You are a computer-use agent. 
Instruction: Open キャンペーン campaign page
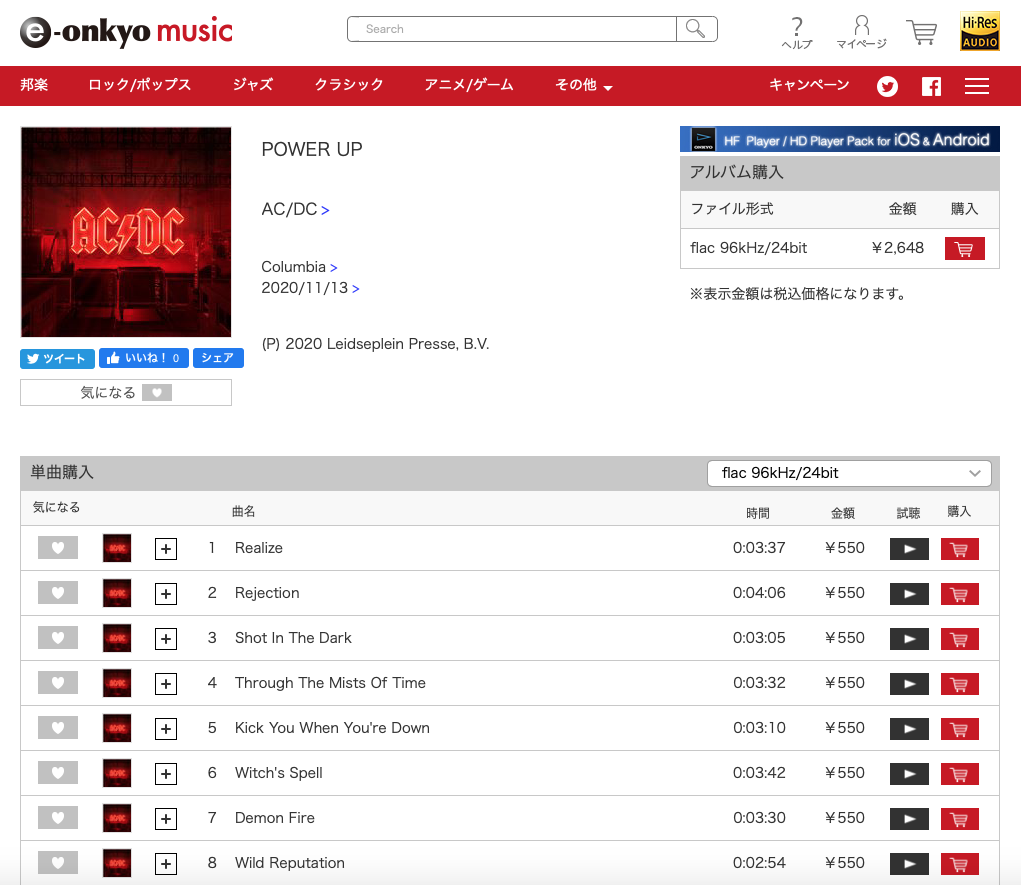809,85
